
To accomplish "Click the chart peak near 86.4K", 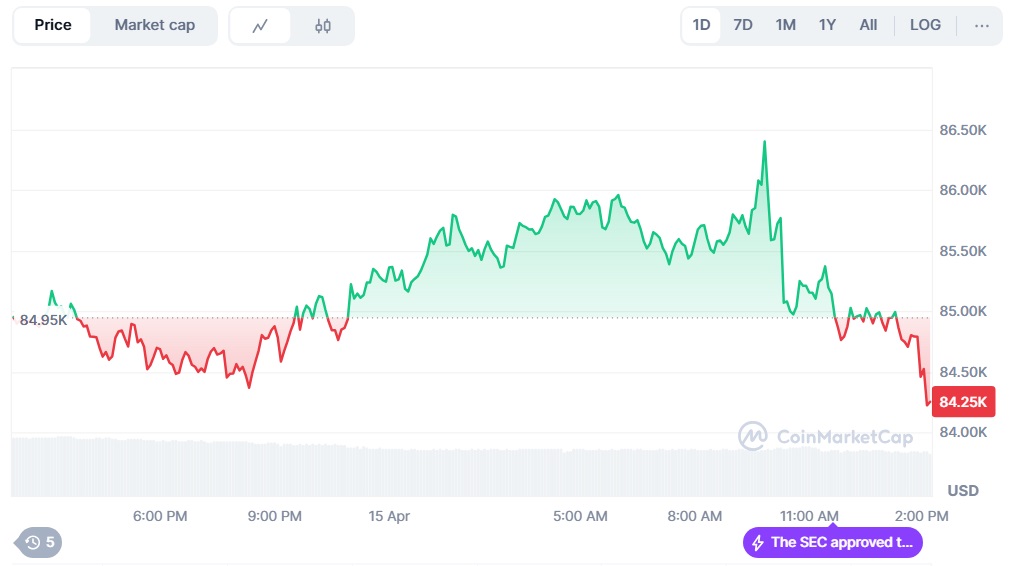I will (x=765, y=142).
